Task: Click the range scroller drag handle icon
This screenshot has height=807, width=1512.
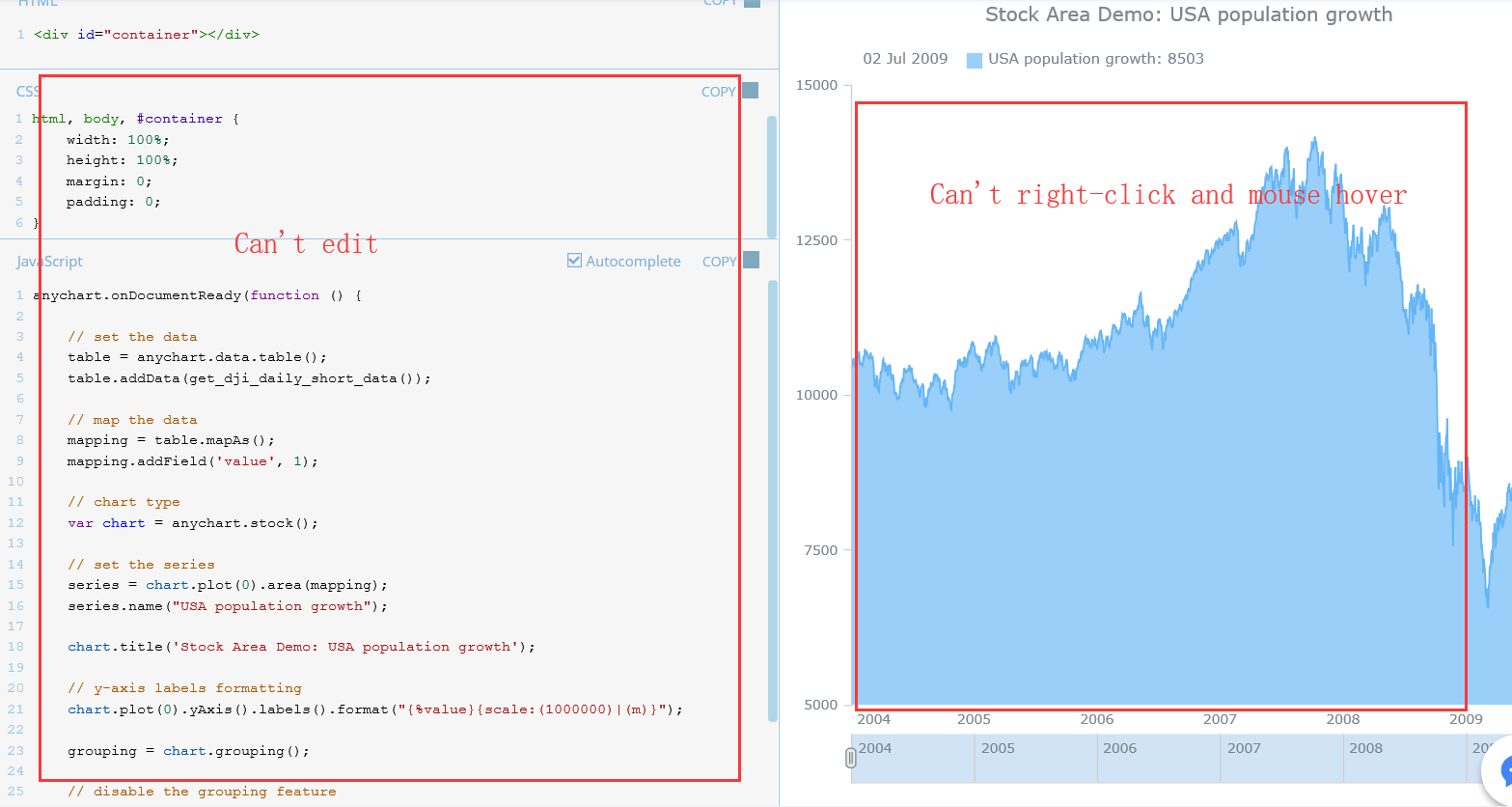Action: coord(850,758)
